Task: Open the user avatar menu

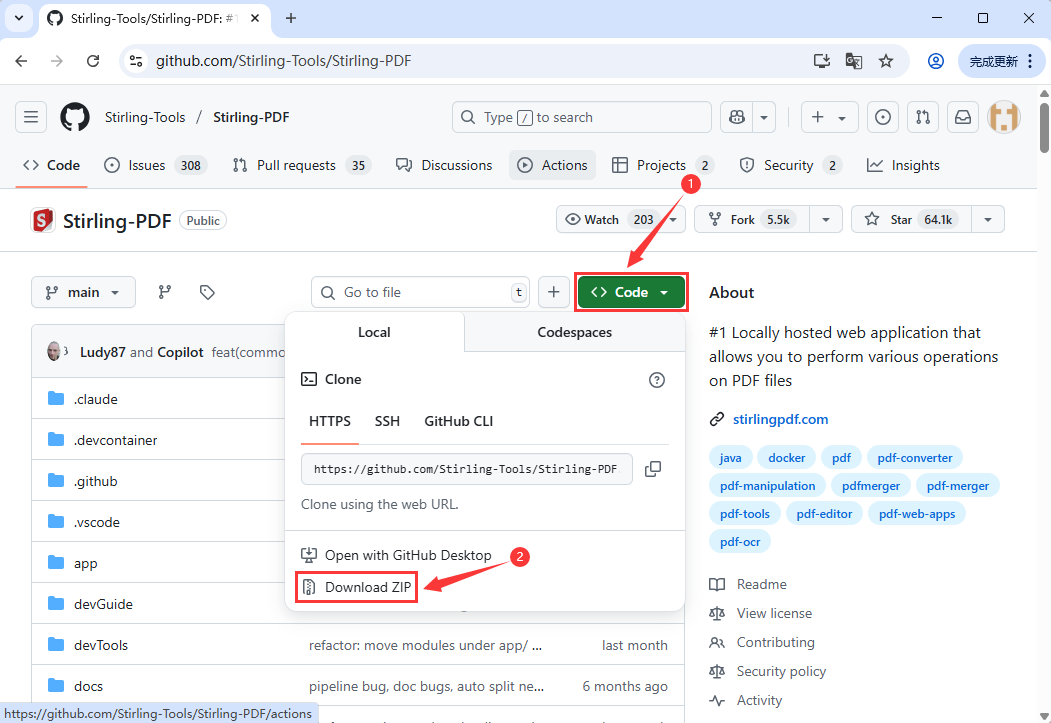Action: [1004, 117]
